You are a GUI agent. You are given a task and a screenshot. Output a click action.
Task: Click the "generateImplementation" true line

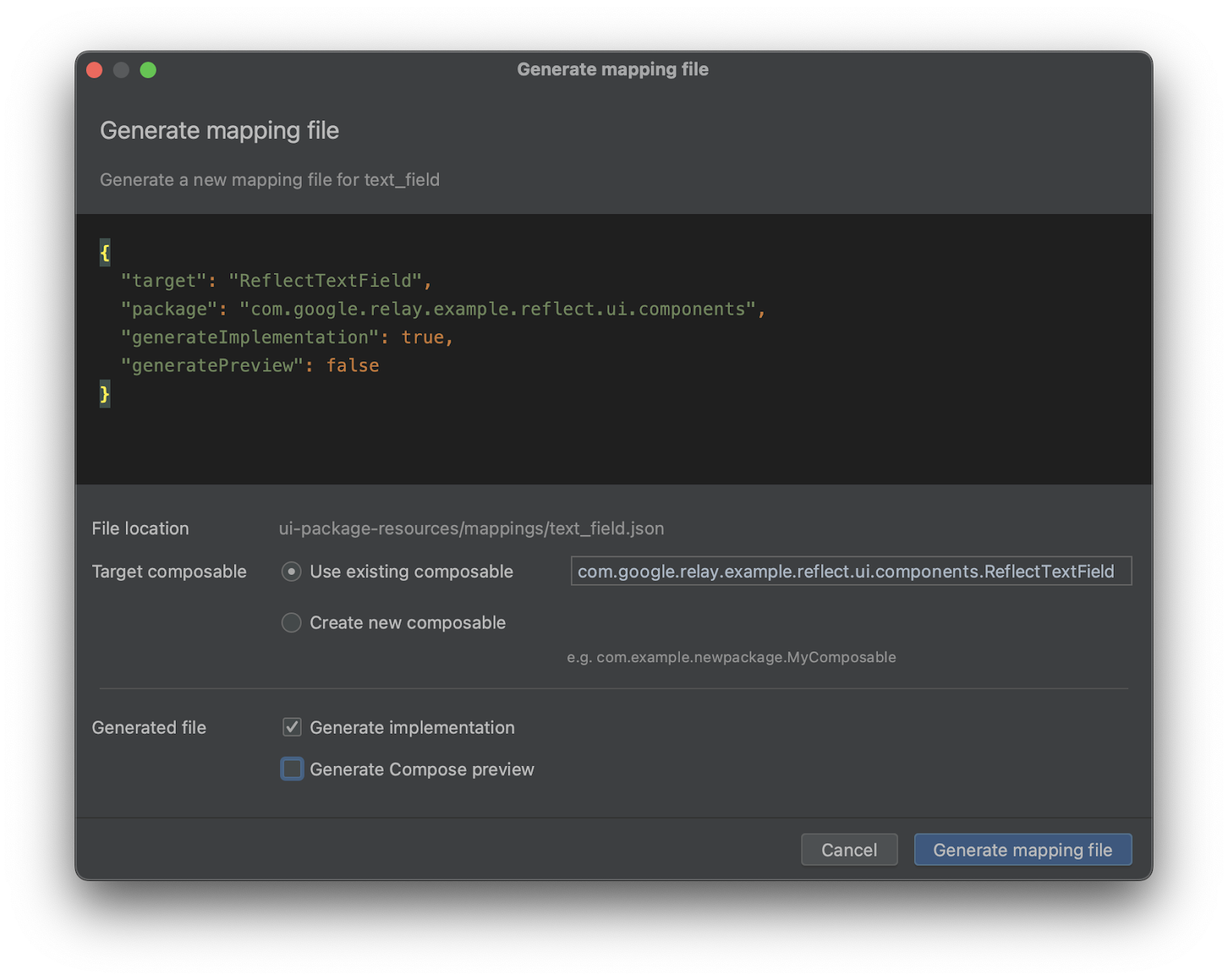[287, 338]
